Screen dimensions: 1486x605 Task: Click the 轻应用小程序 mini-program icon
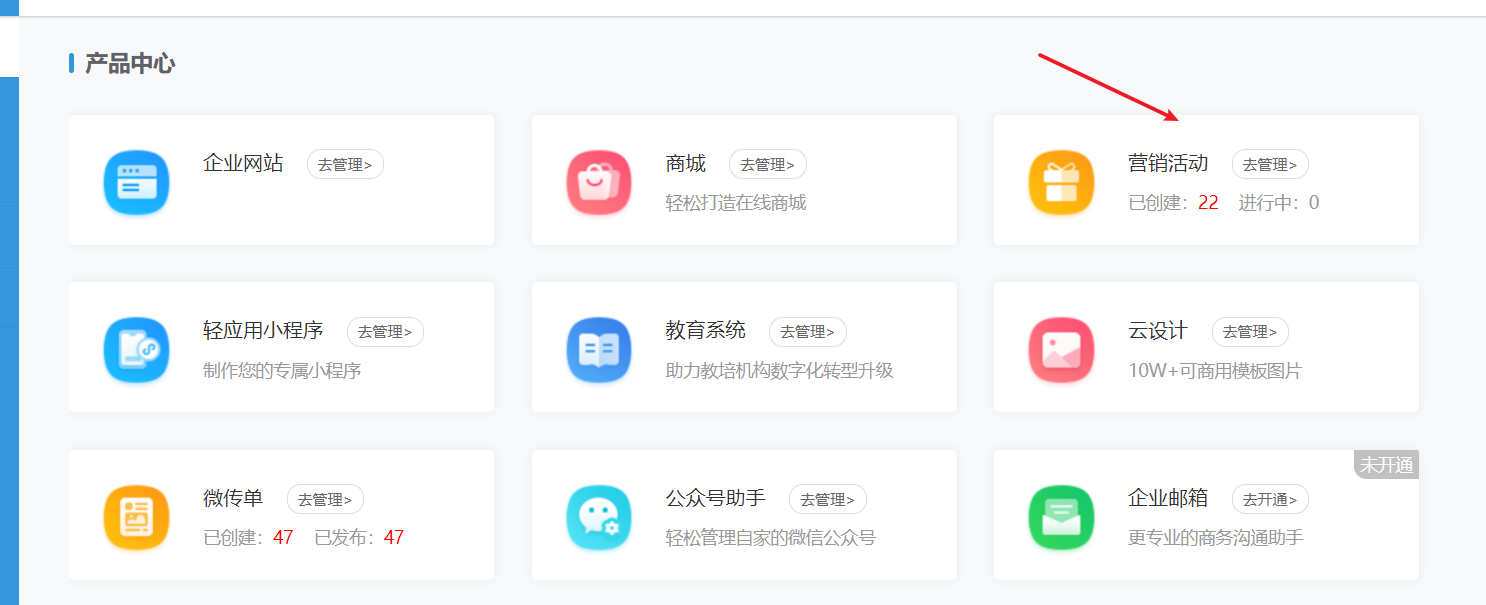[x=136, y=347]
